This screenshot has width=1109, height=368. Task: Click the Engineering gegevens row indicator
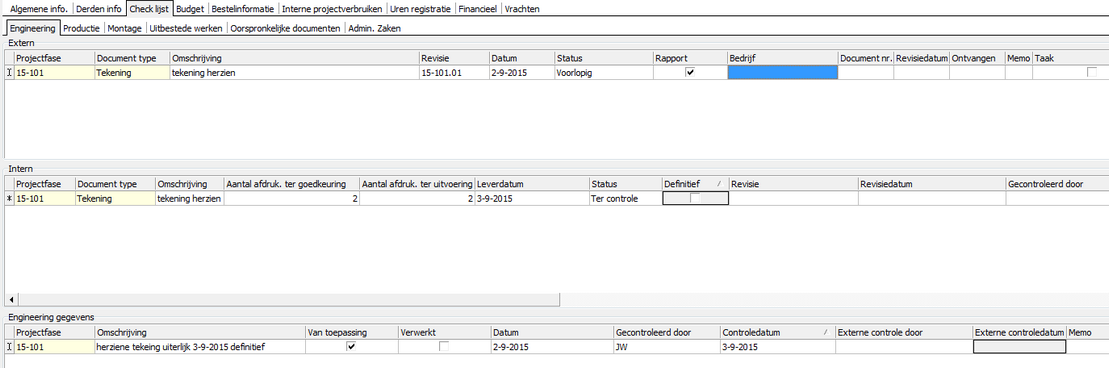click(9, 347)
